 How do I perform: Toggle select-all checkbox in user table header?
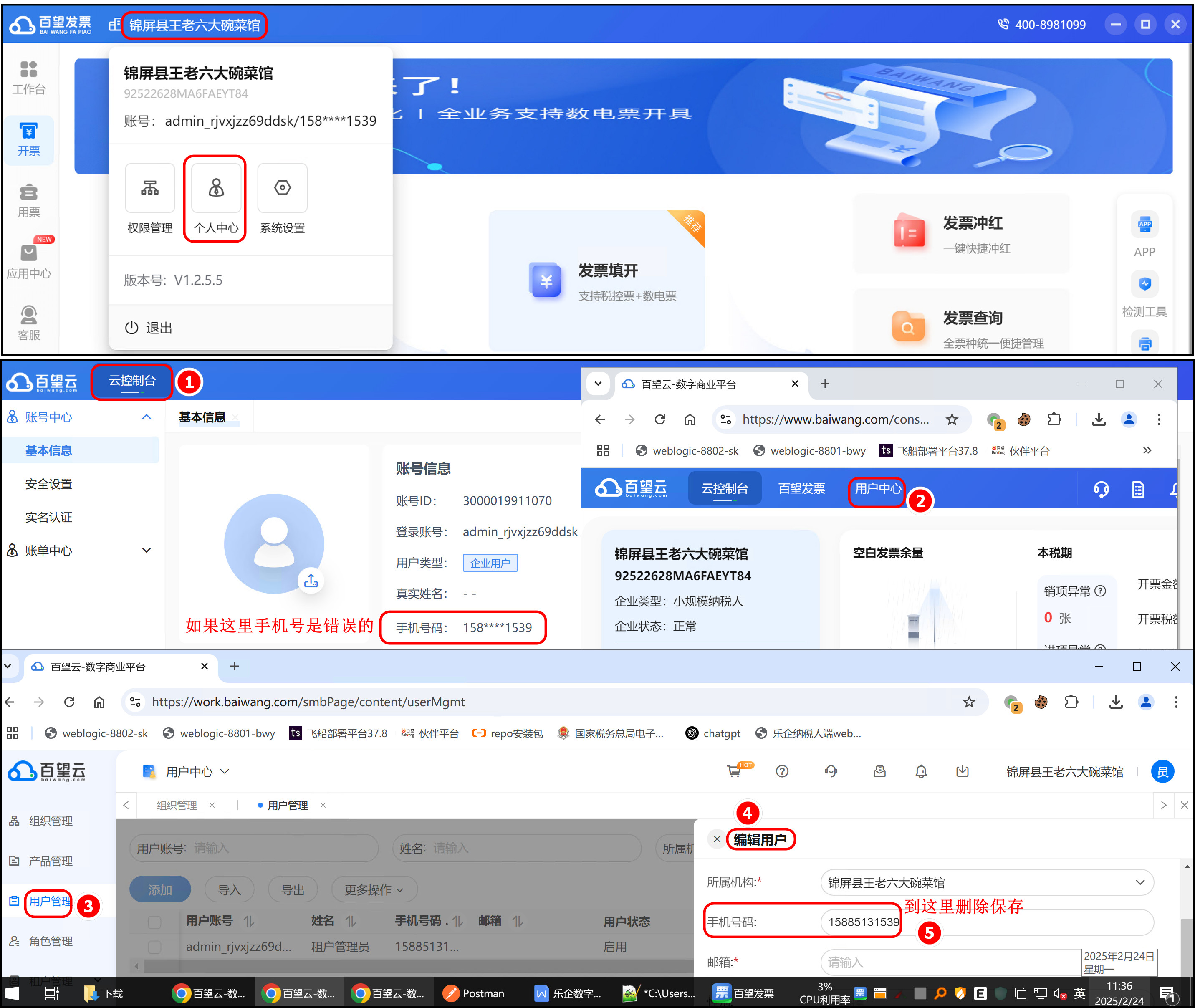click(x=154, y=922)
